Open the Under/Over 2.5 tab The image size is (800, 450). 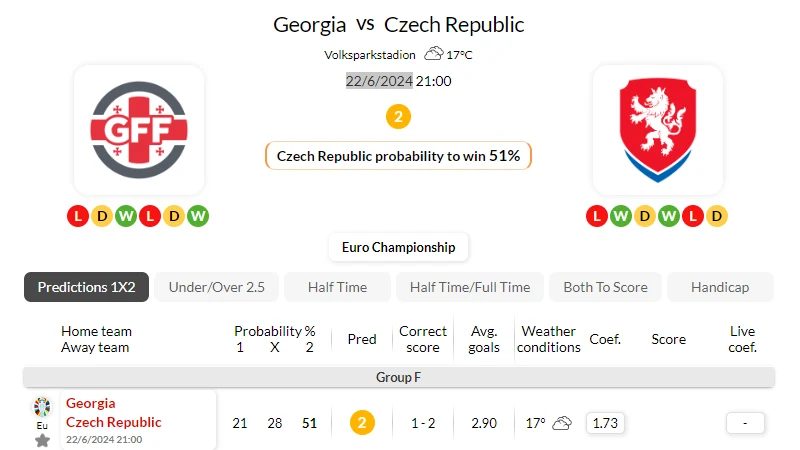coord(216,287)
